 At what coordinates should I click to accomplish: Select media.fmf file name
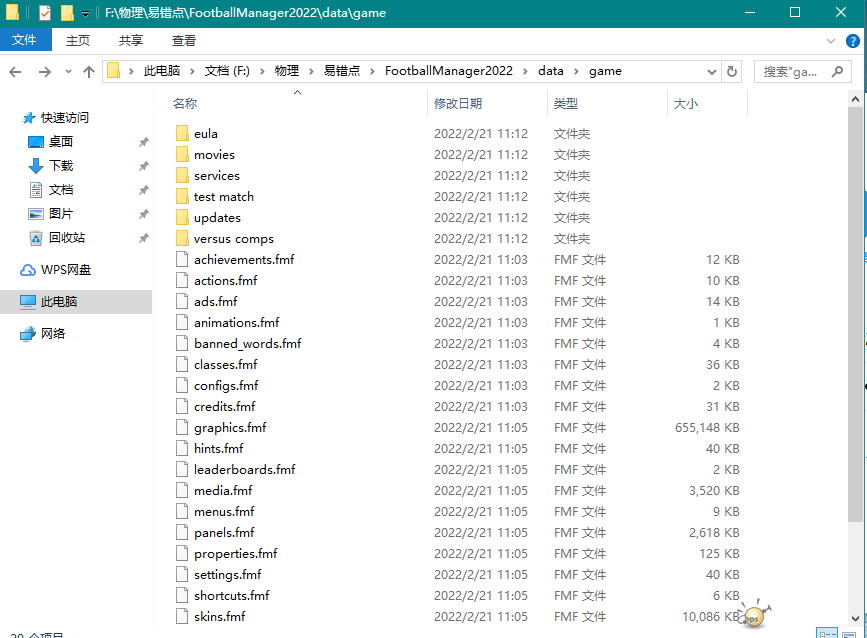(223, 490)
